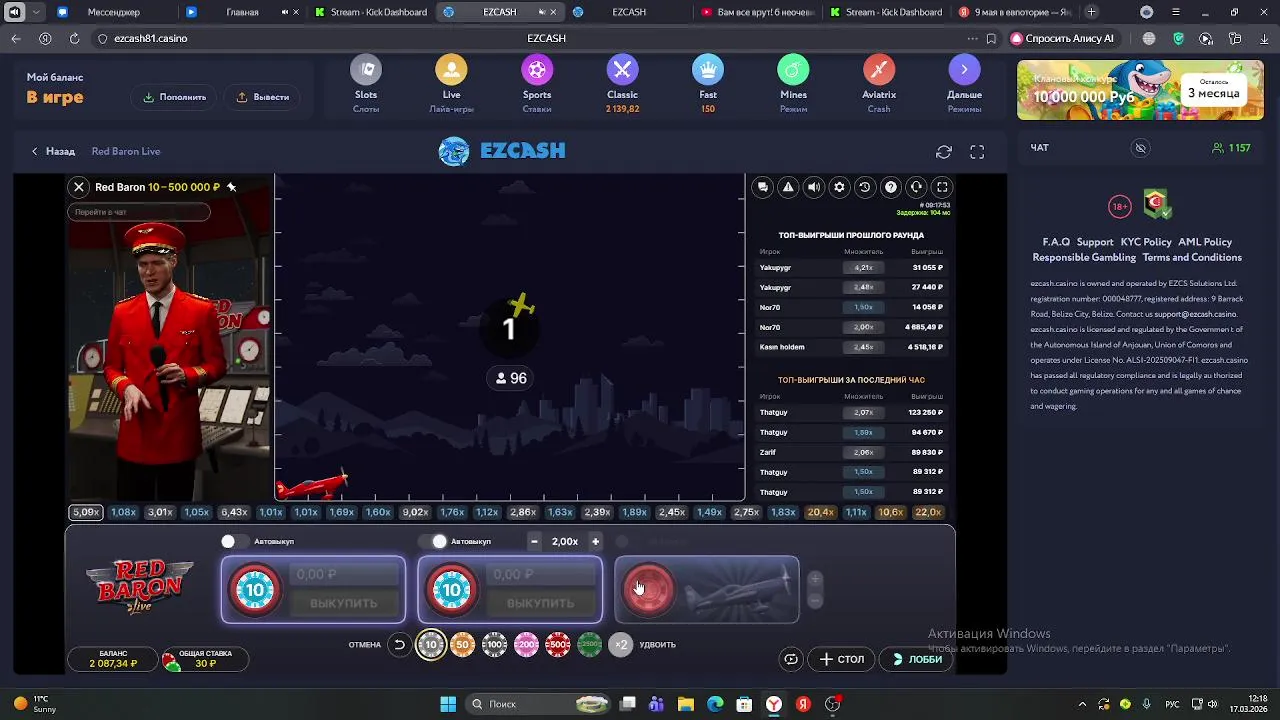Open the Fast games category
1280x720 pixels.
(708, 84)
